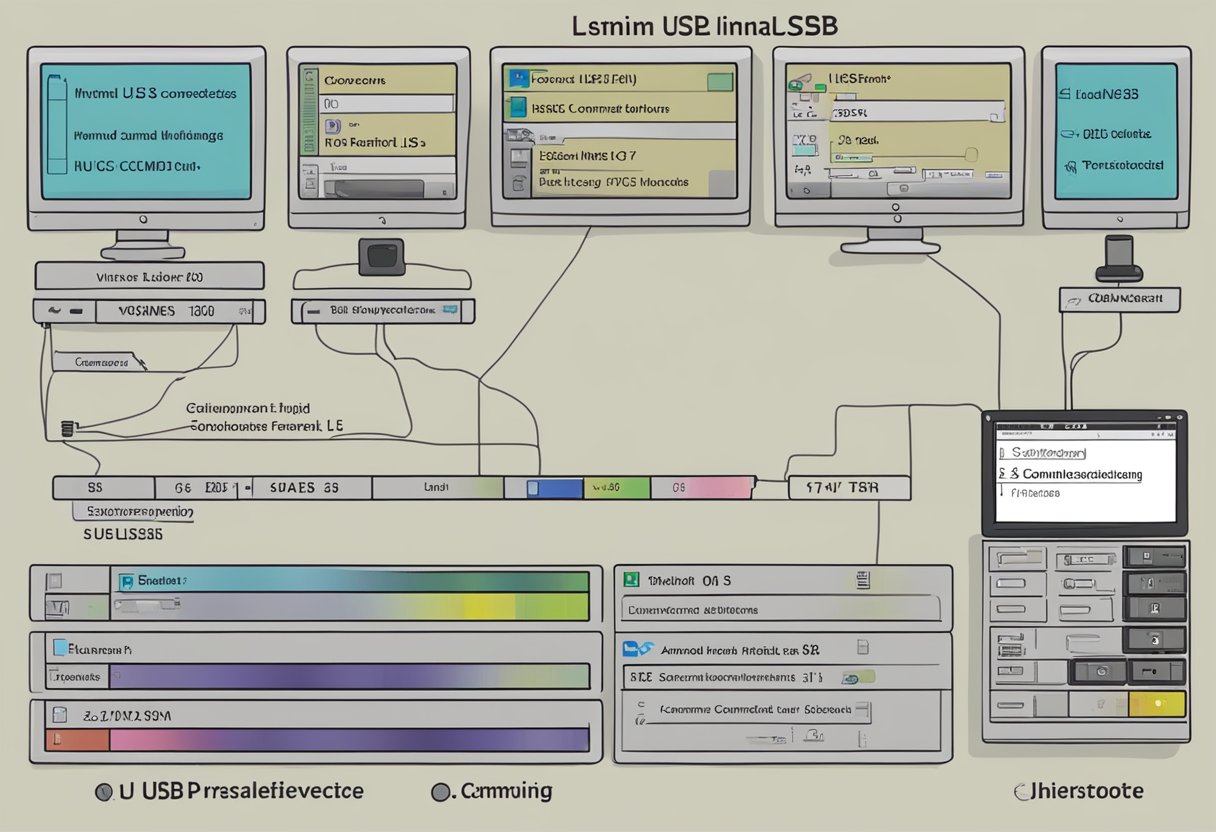Select the green drive icon on BSSE Comment row
The width and height of the screenshot is (1216, 832).
(519, 107)
